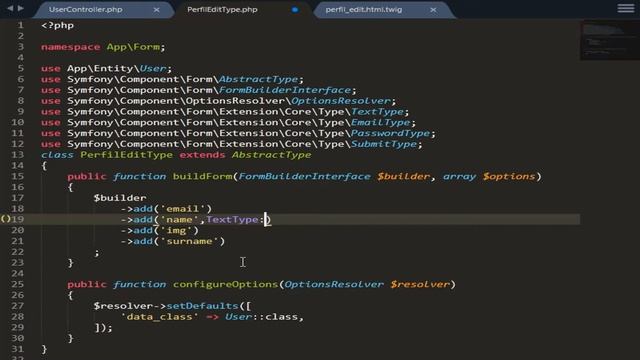Click 'EmailType' in the import statement
This screenshot has height=360, width=640.
tap(380, 122)
